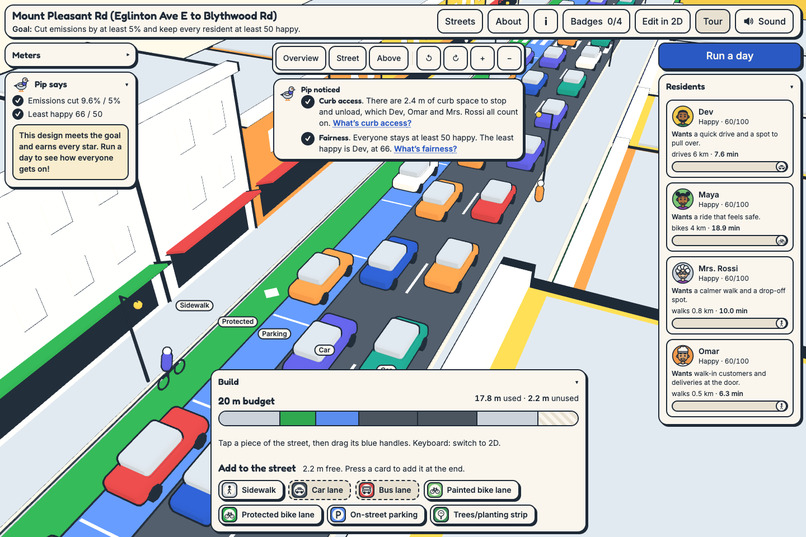Click the Emissions cut 9.6% checkmark

(18, 101)
